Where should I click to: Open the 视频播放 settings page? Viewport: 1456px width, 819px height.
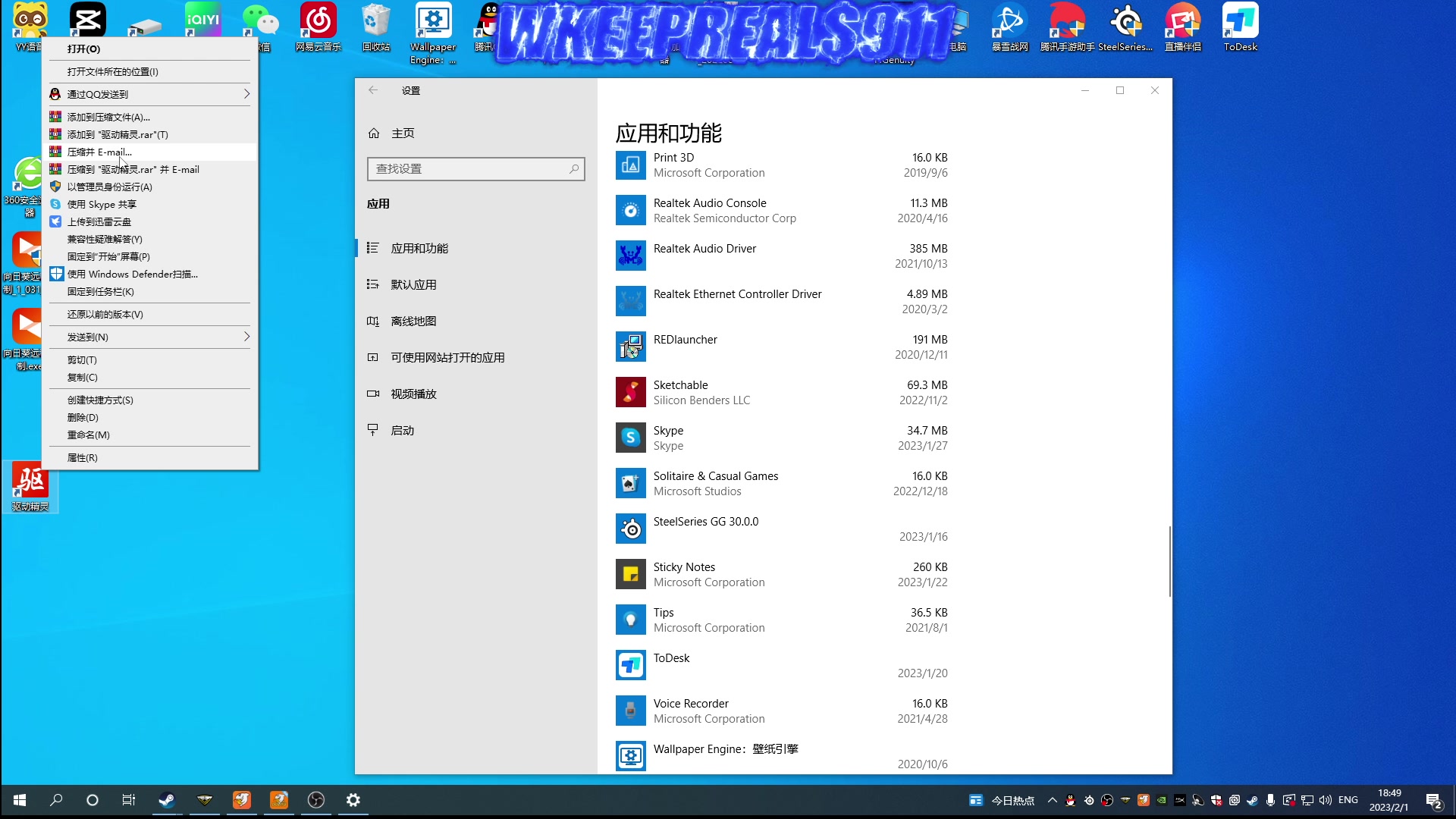(x=476, y=394)
